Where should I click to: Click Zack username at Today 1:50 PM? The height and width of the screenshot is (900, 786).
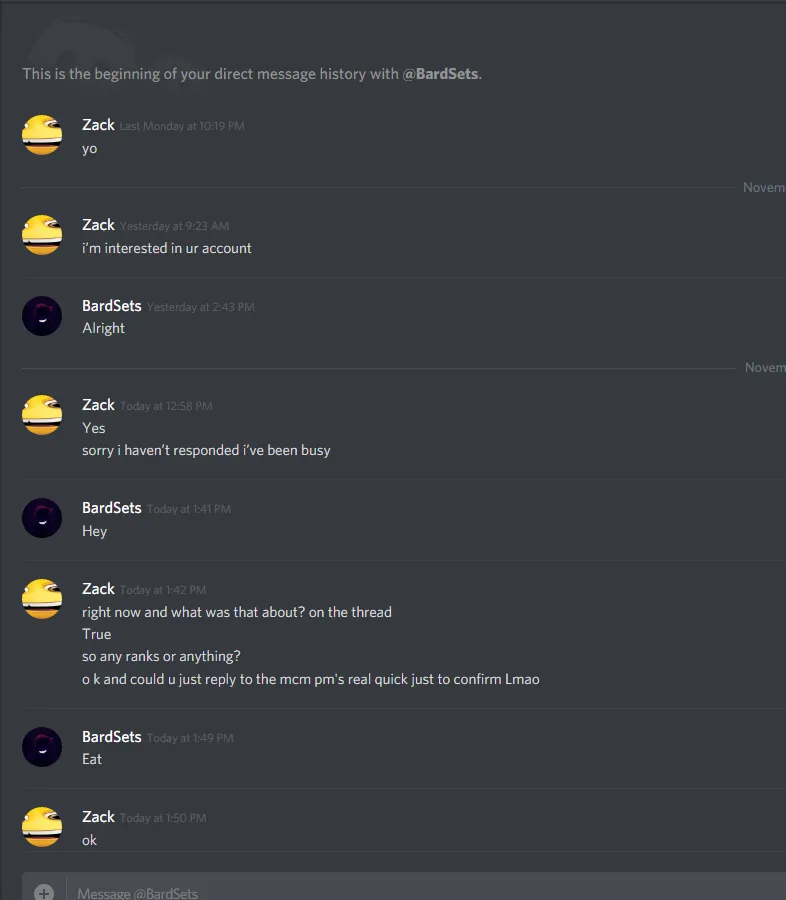[98, 817]
